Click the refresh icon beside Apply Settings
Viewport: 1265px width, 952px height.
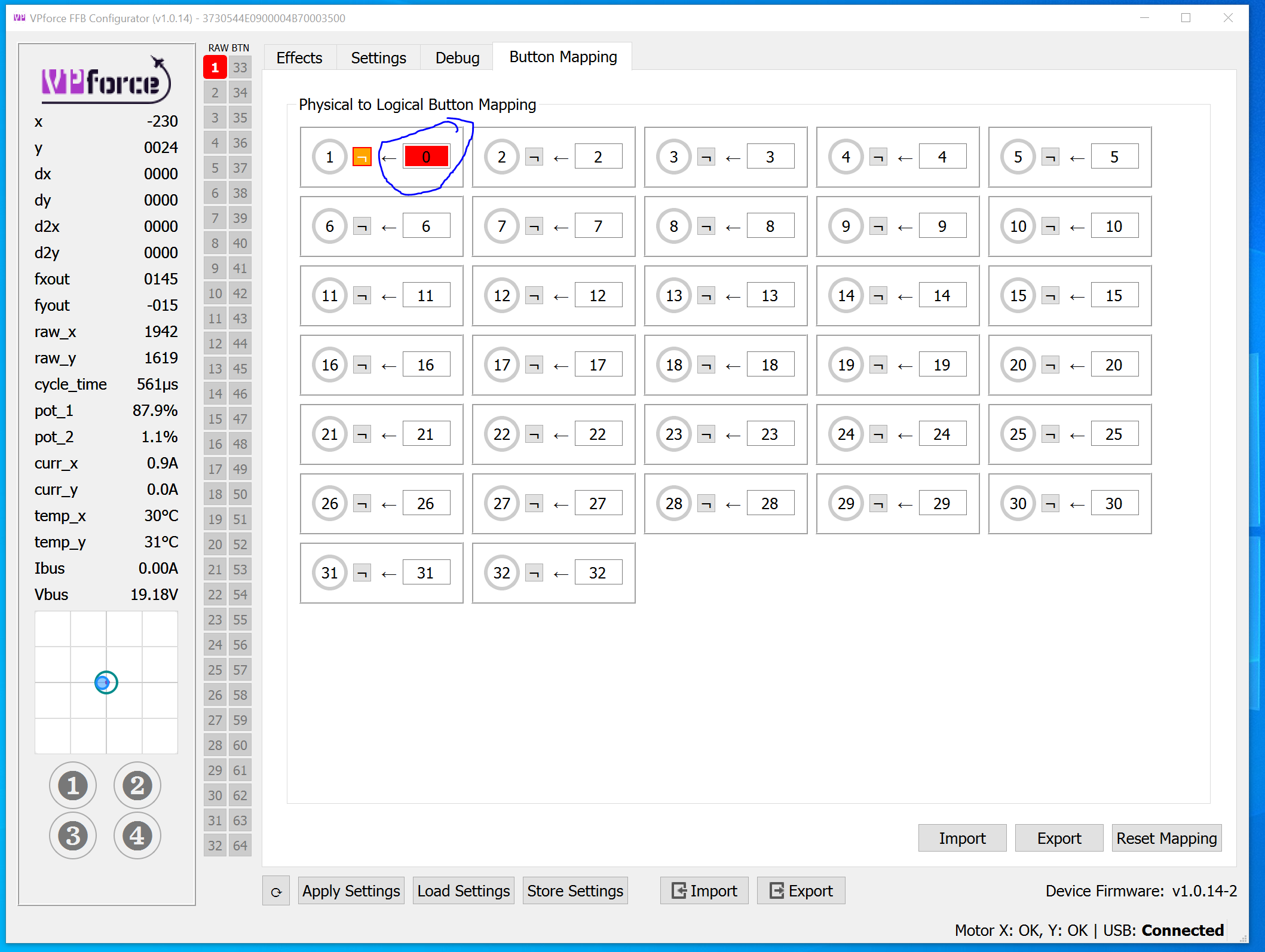tap(275, 891)
